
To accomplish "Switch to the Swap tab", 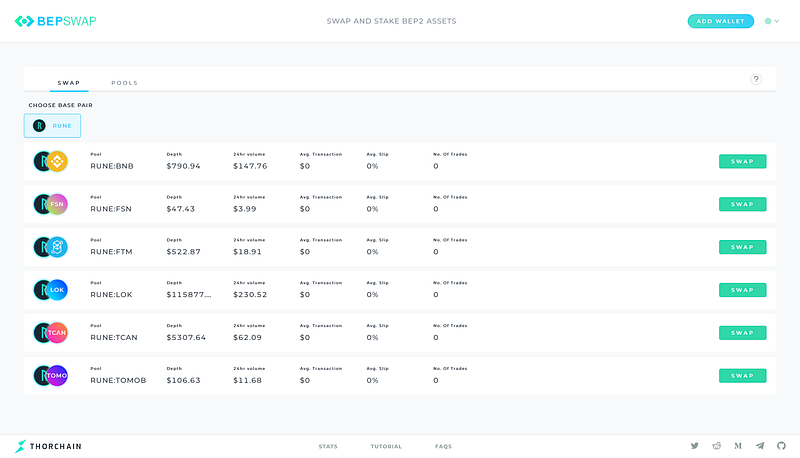I will pos(69,83).
